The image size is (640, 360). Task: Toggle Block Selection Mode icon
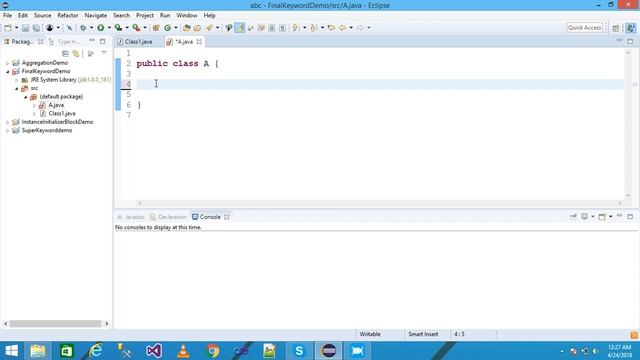click(x=271, y=28)
